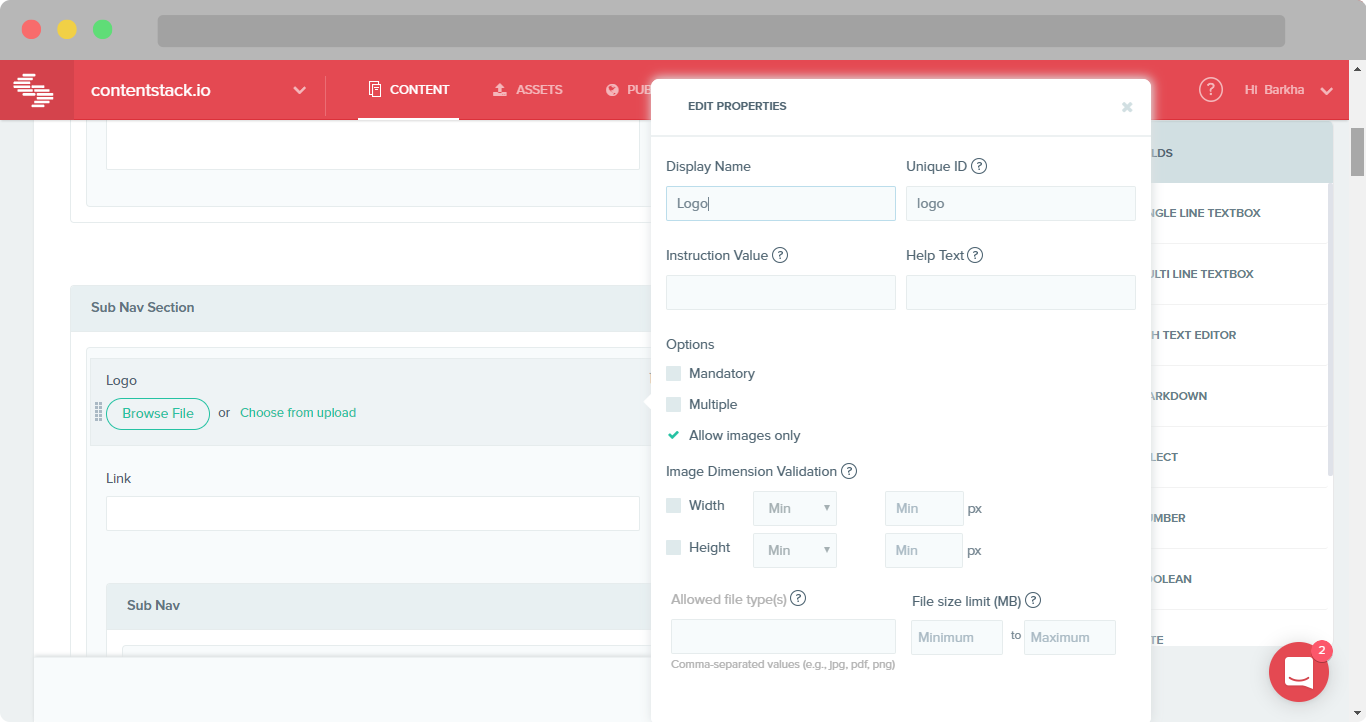Select the Boolean field type
The image size is (1366, 722).
pos(1240,579)
